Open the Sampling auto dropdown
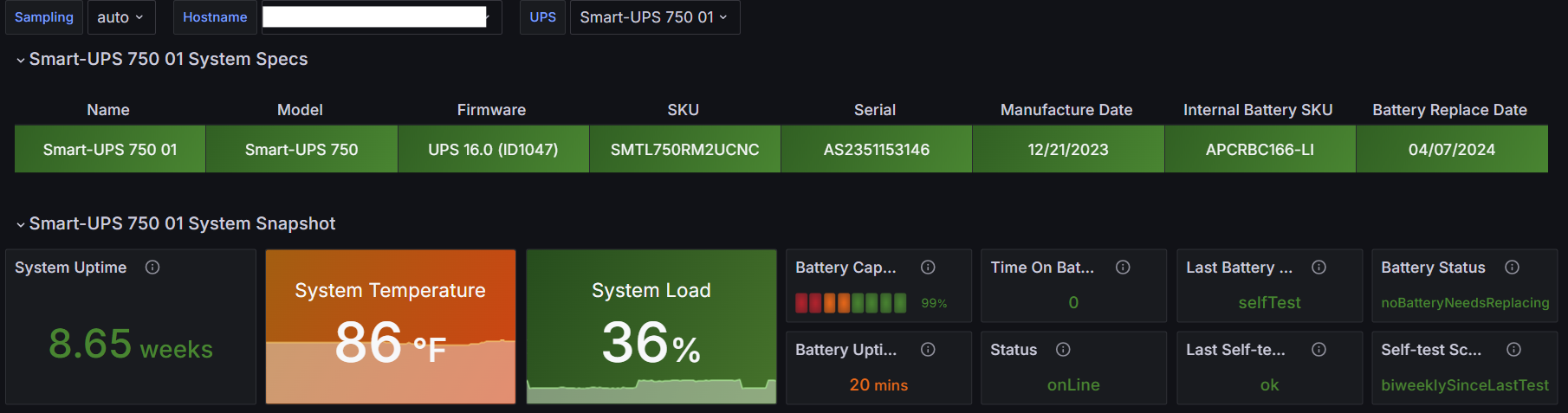Screen dimensions: 1568x413 [120, 17]
